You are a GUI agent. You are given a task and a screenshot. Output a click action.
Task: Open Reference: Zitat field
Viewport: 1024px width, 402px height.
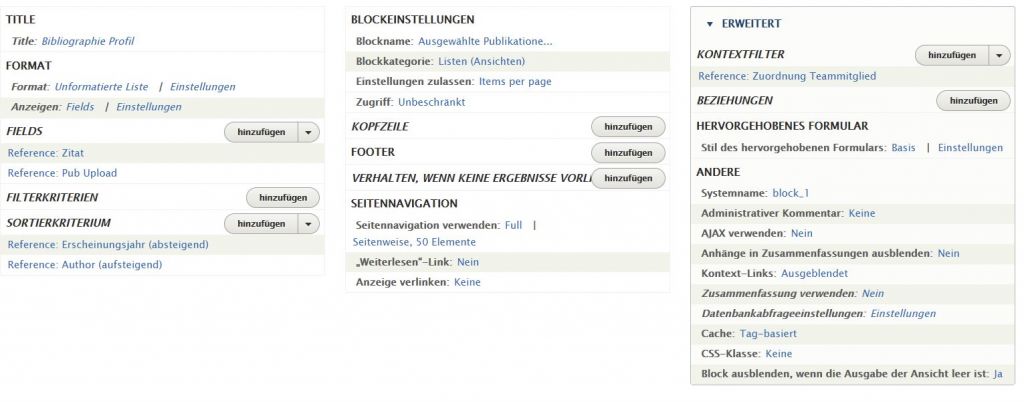coord(47,153)
